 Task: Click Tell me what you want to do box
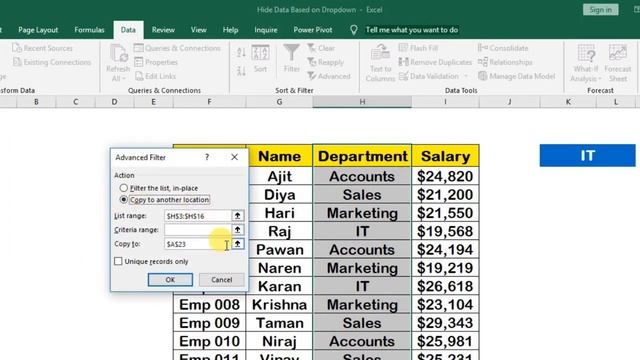point(411,30)
